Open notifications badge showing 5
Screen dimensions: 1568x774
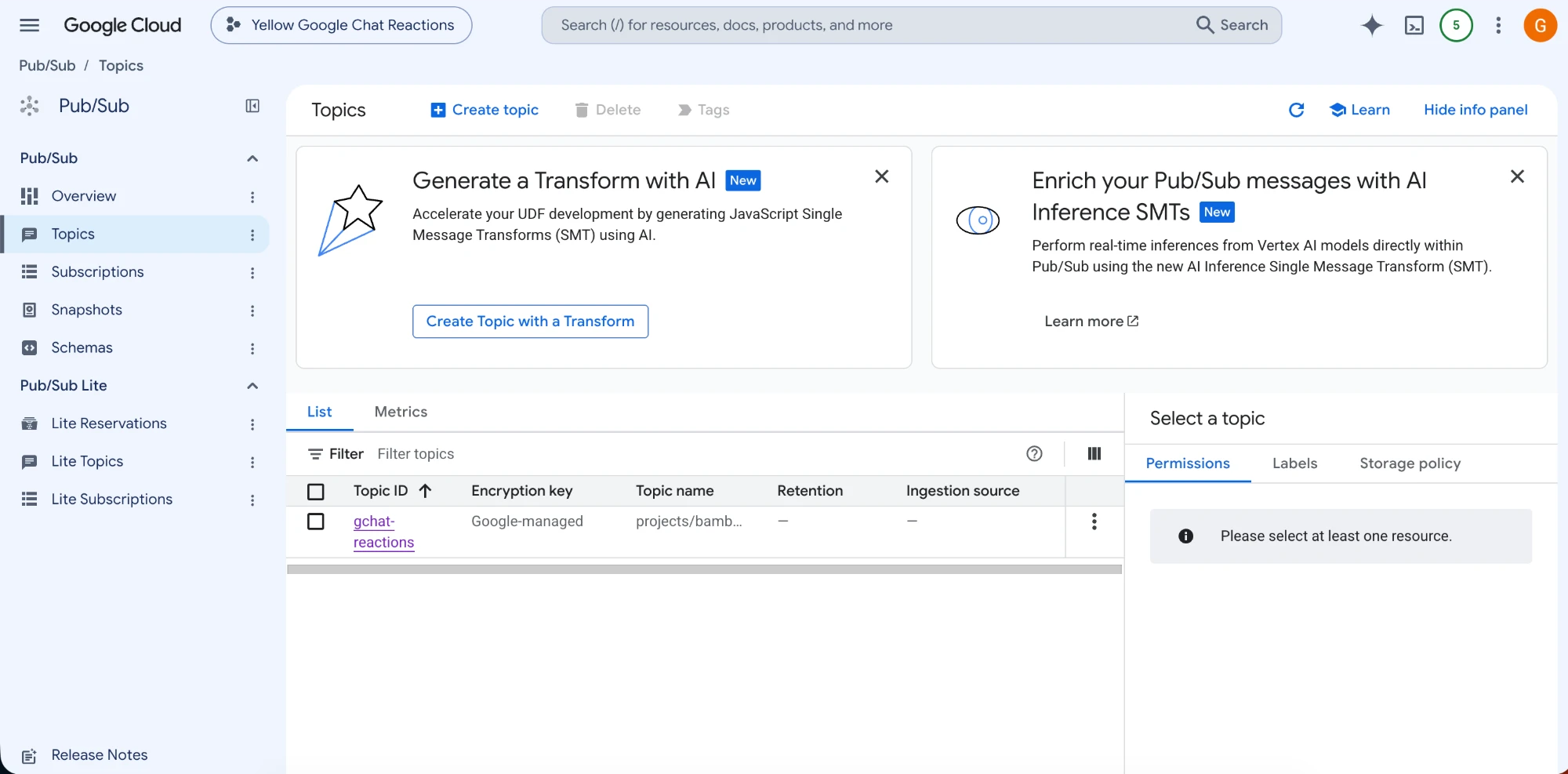click(x=1456, y=25)
